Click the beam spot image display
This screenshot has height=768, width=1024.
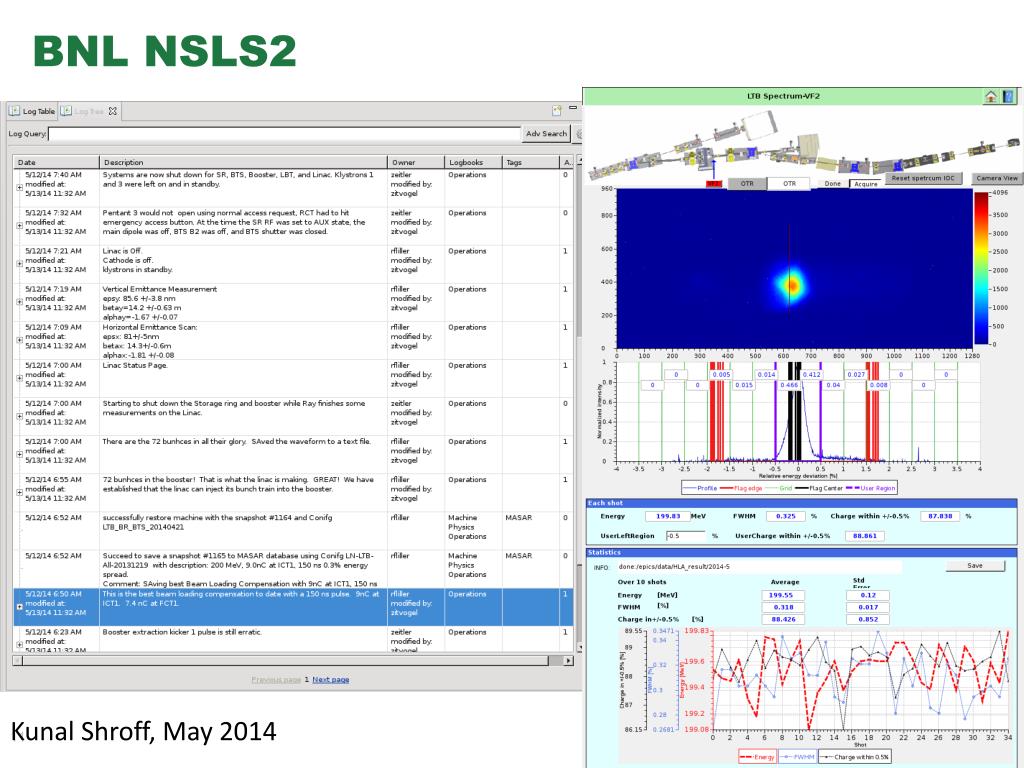coord(794,268)
